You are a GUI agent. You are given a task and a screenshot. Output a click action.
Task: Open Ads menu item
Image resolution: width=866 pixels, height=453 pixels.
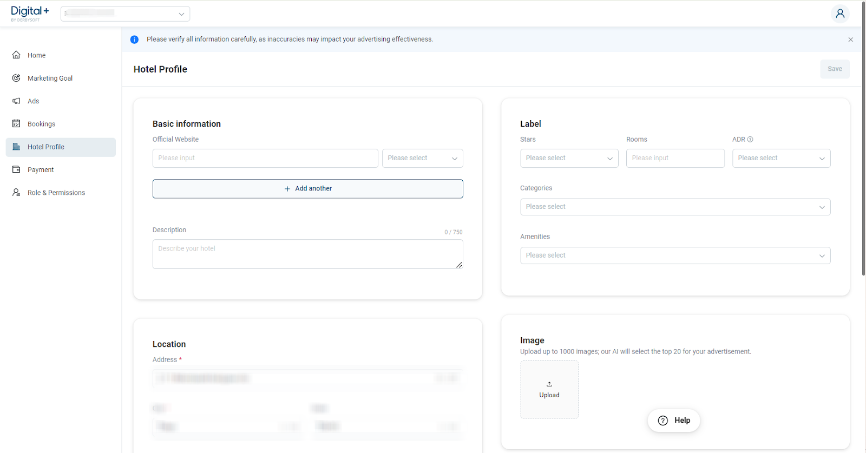tap(61, 101)
